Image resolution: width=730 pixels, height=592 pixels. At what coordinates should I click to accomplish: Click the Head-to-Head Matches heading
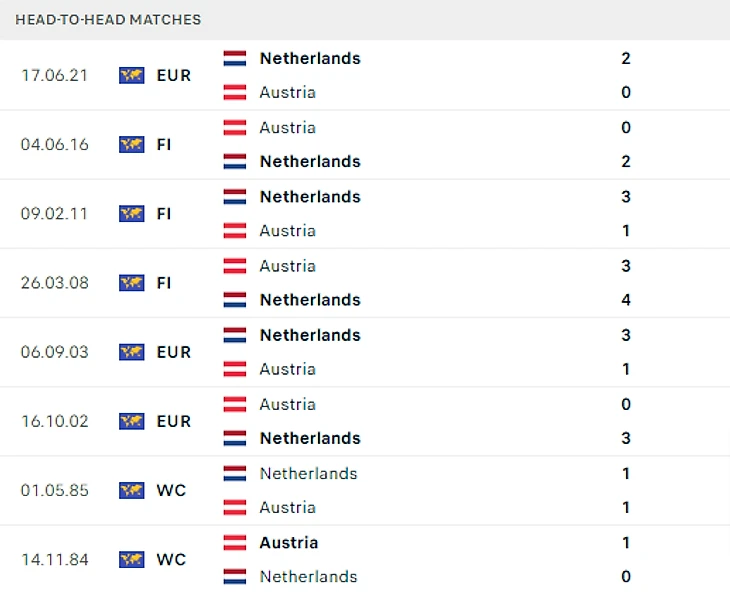(x=108, y=20)
